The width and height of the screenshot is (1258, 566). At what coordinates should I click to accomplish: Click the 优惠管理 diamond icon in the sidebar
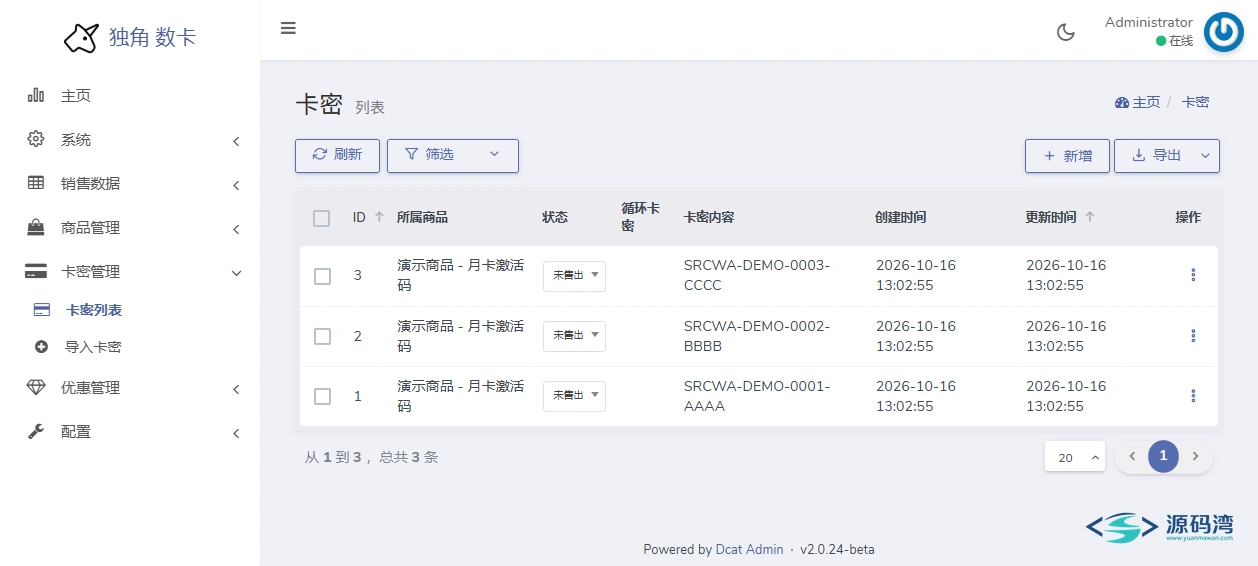click(36, 387)
